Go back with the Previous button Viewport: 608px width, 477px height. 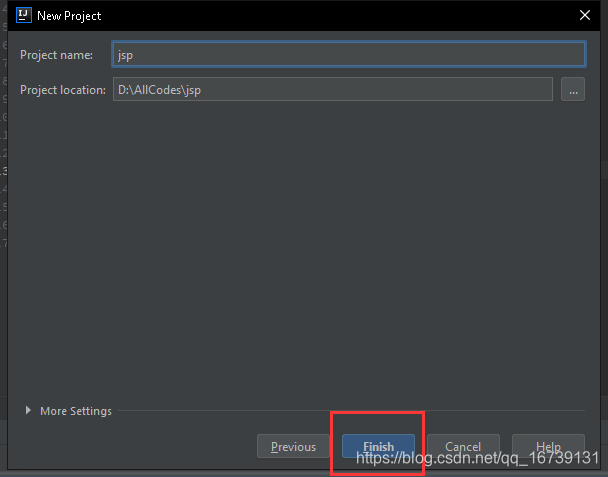293,446
